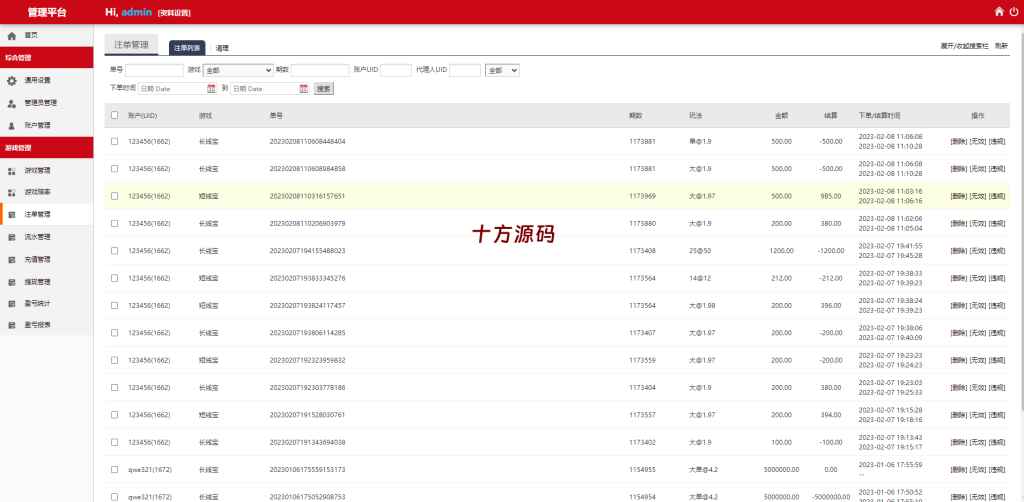
Task: Open 提现管理 via its sidebar icon
Action: (11, 282)
